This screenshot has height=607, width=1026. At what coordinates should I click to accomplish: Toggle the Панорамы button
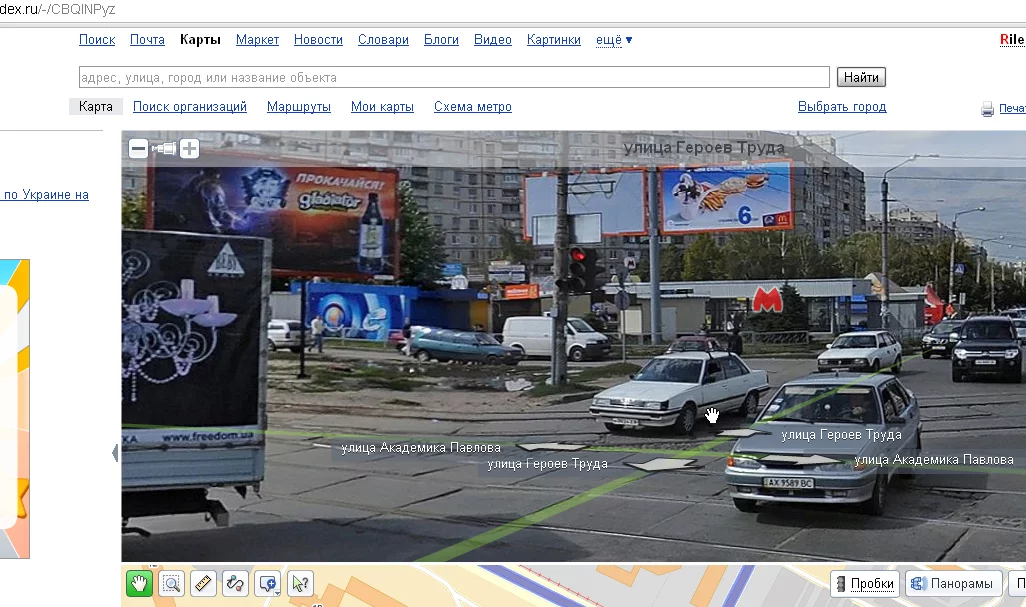954,583
